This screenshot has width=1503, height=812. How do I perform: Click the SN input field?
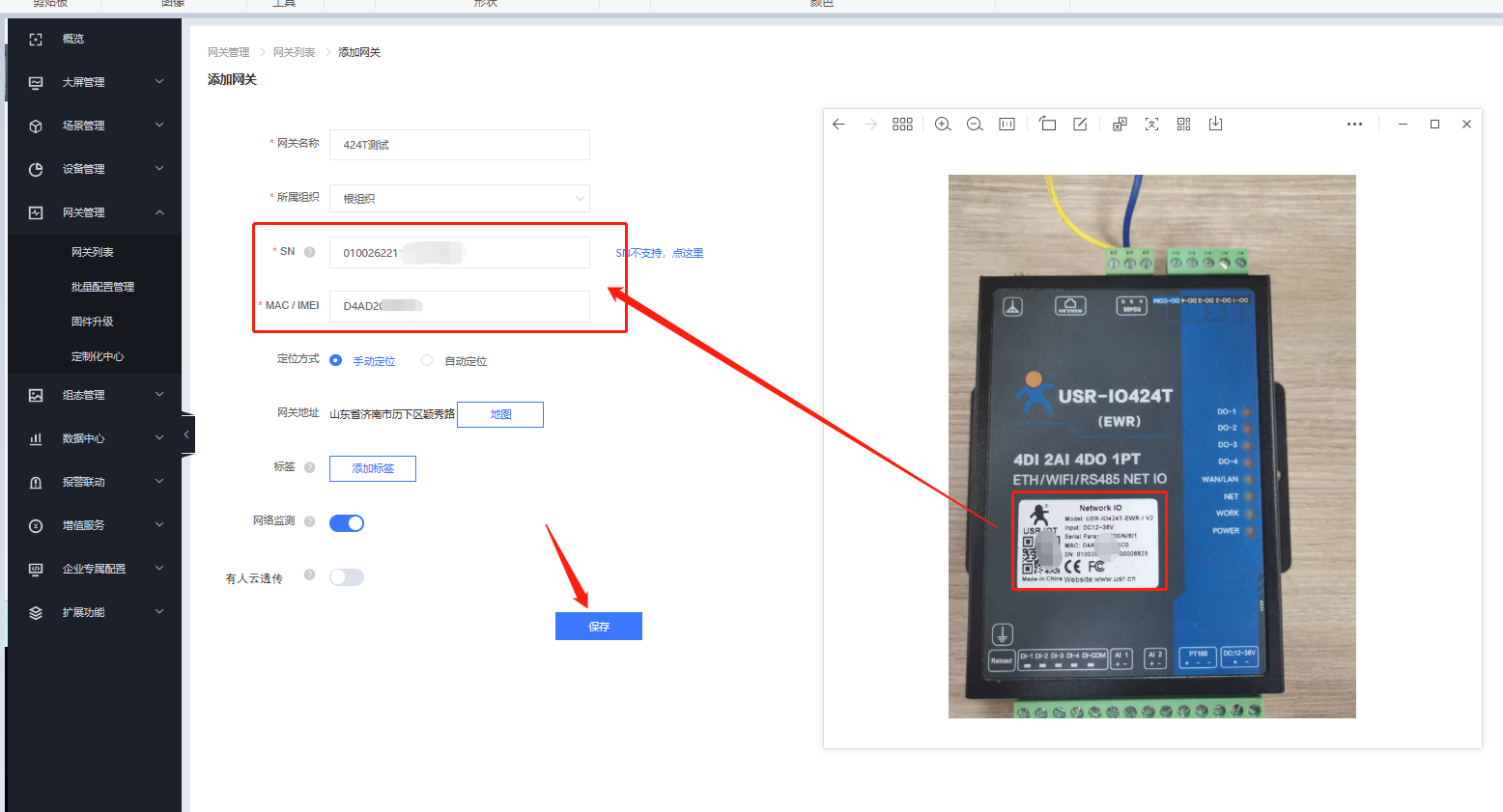click(460, 253)
